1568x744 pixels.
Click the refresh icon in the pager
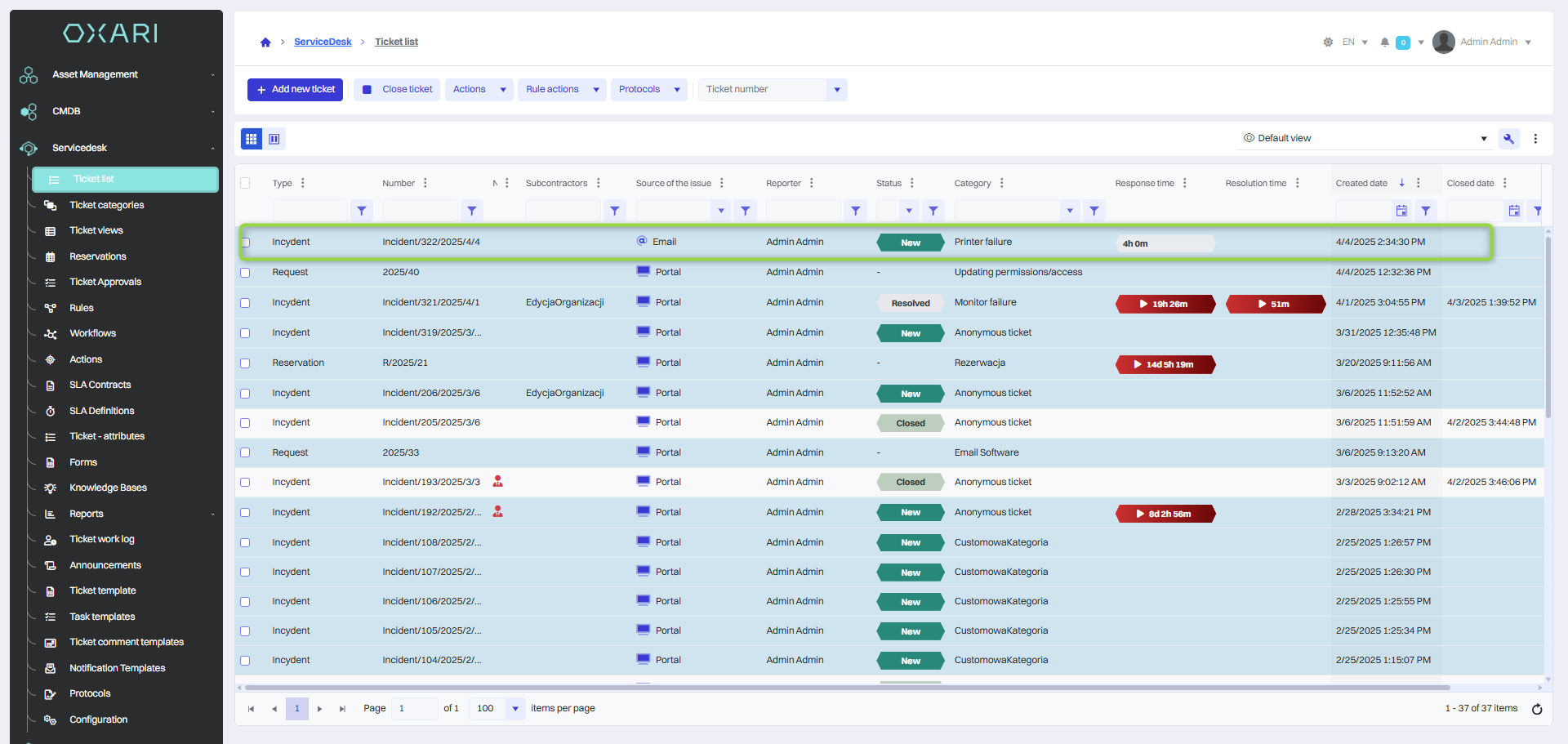click(x=1536, y=709)
